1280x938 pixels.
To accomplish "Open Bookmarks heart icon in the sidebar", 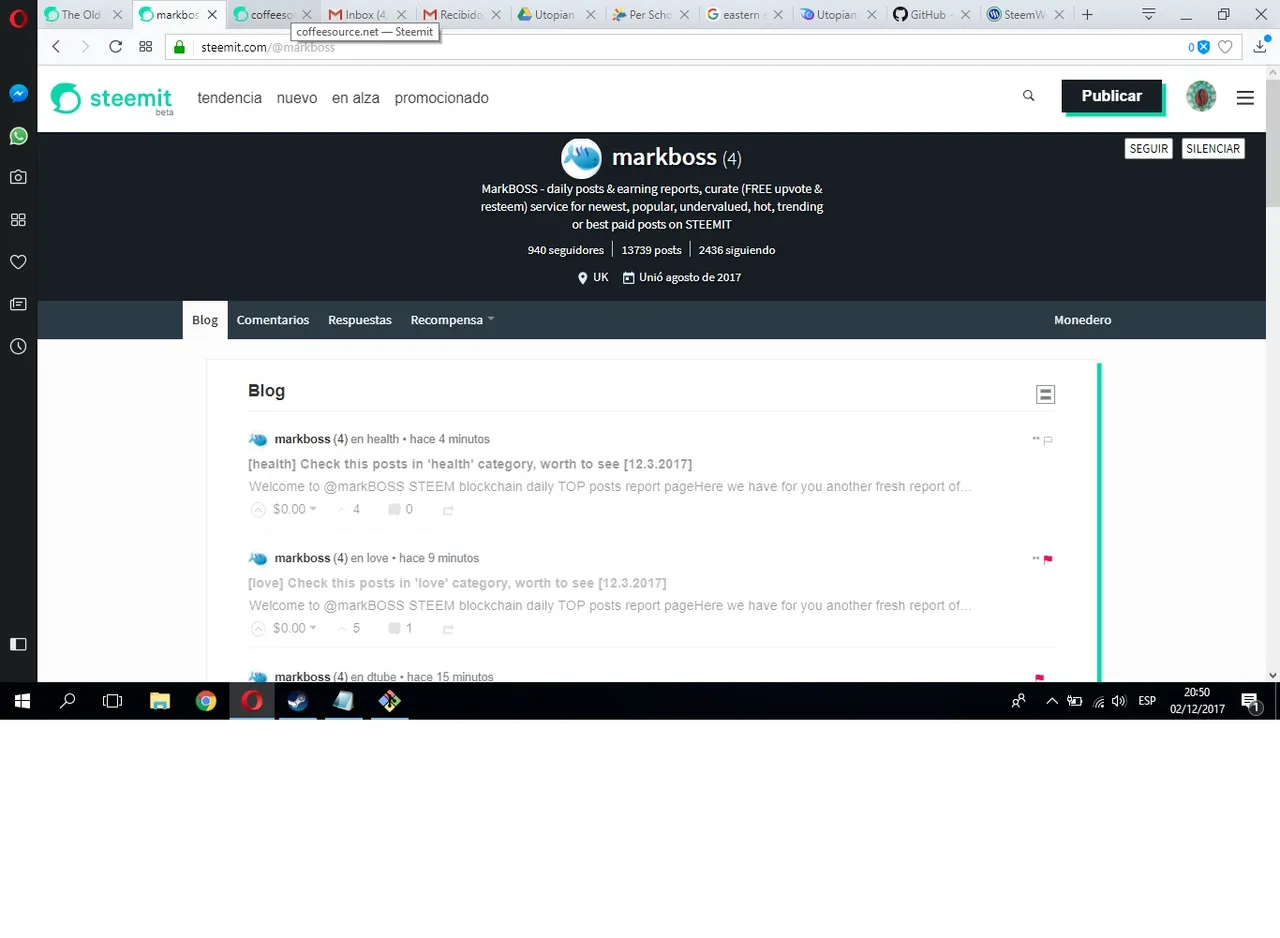I will tap(18, 262).
